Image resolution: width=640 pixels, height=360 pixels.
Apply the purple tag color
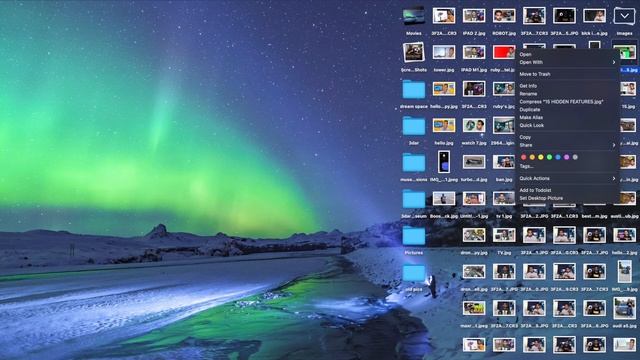coord(567,157)
